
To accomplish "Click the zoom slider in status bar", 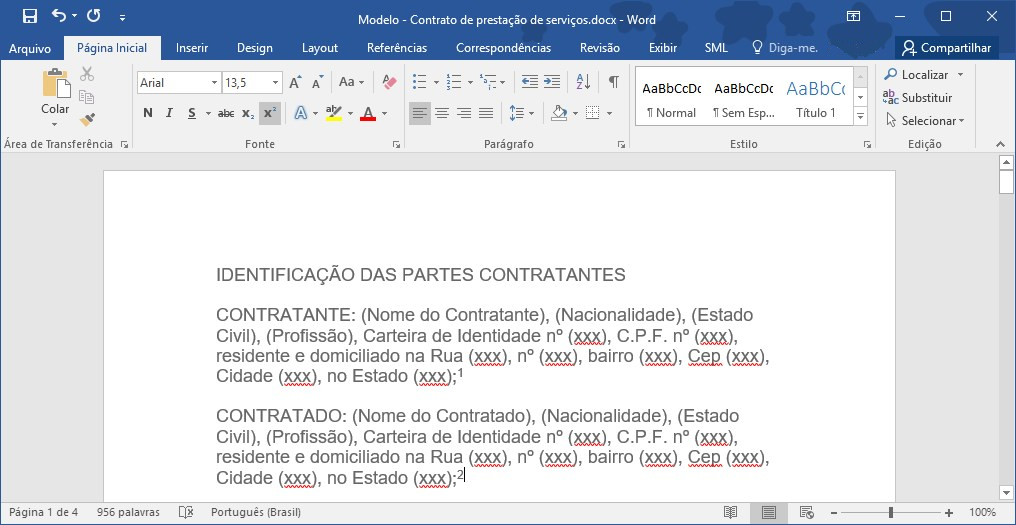I will [x=891, y=512].
